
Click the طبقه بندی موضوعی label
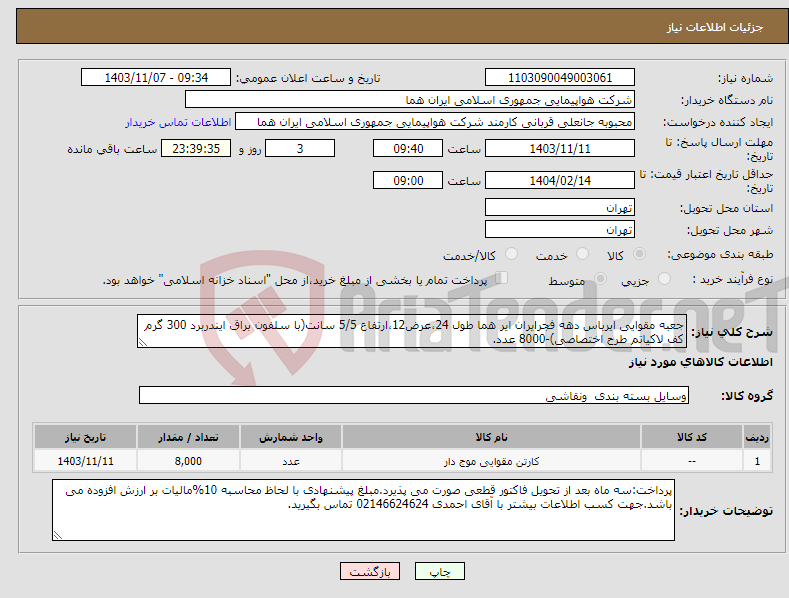(x=720, y=255)
